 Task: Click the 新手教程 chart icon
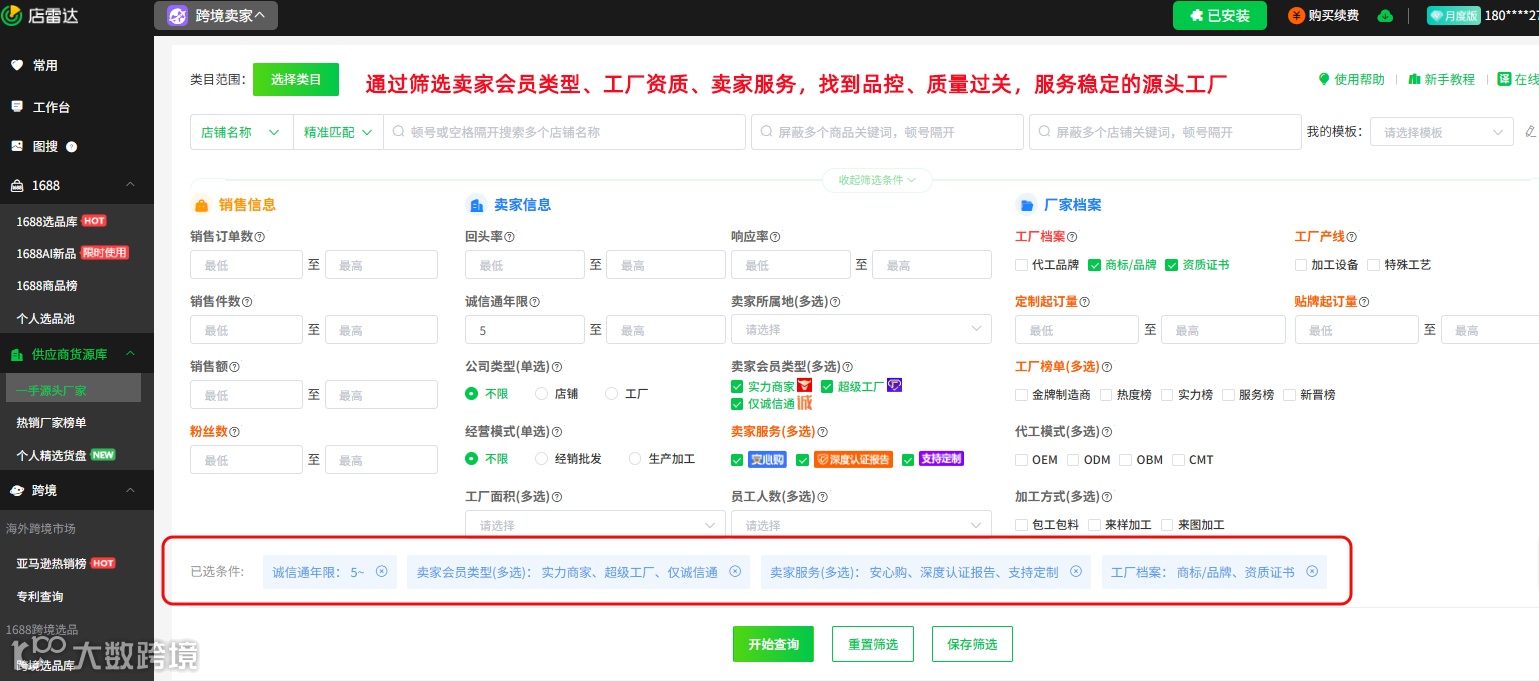click(x=1414, y=79)
